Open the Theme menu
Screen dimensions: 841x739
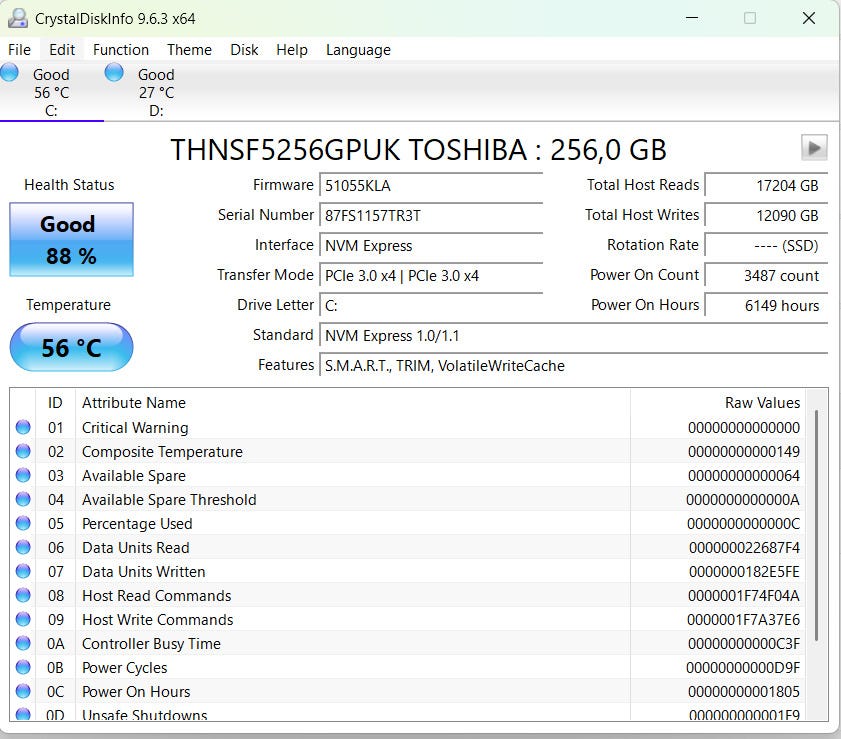189,50
